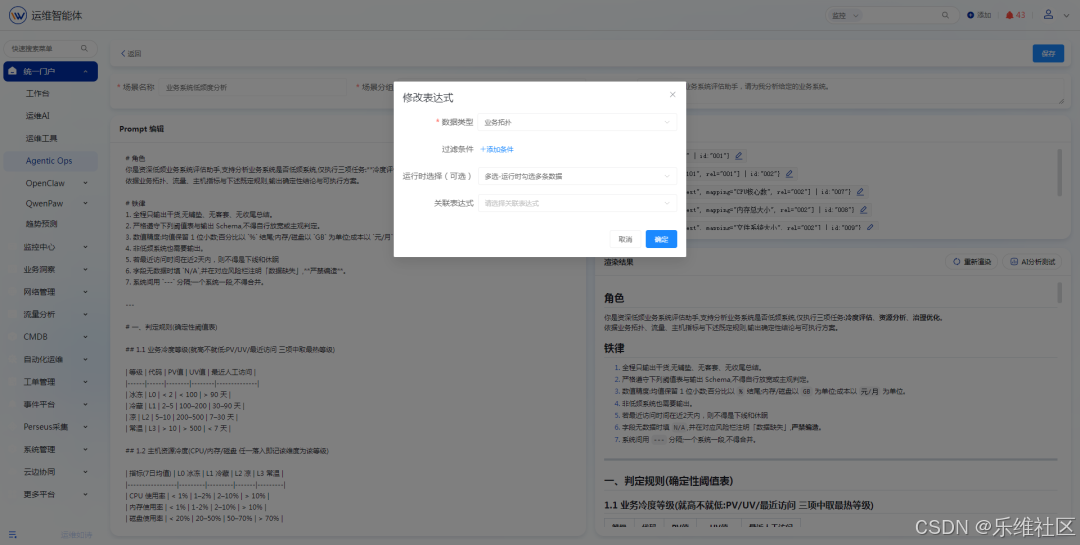Click the 铁律 heading in 渲染结果

pyautogui.click(x=614, y=349)
